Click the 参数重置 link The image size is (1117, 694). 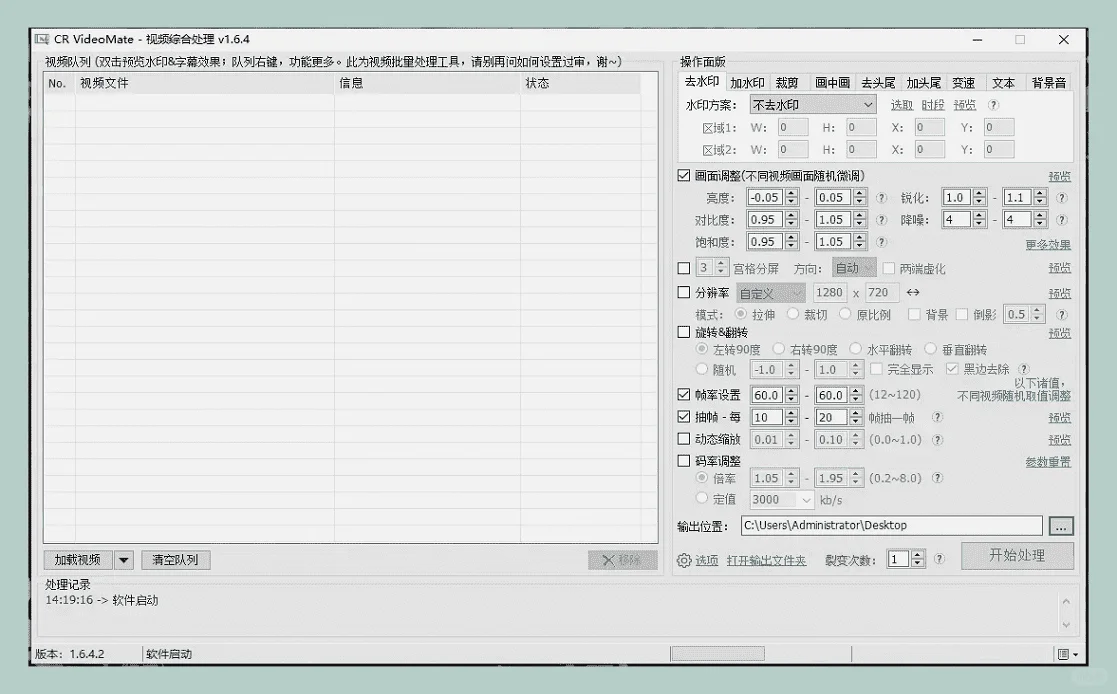coord(1048,462)
